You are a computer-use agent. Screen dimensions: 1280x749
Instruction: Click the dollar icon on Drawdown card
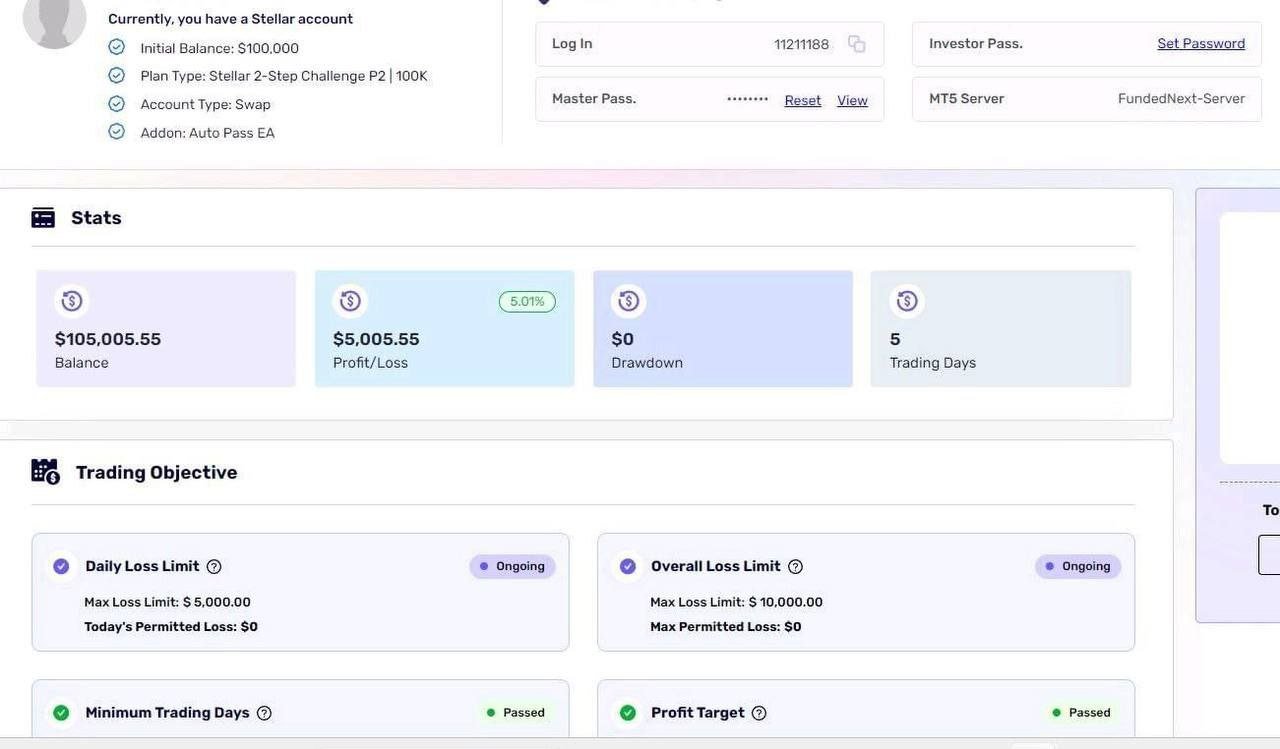629,301
